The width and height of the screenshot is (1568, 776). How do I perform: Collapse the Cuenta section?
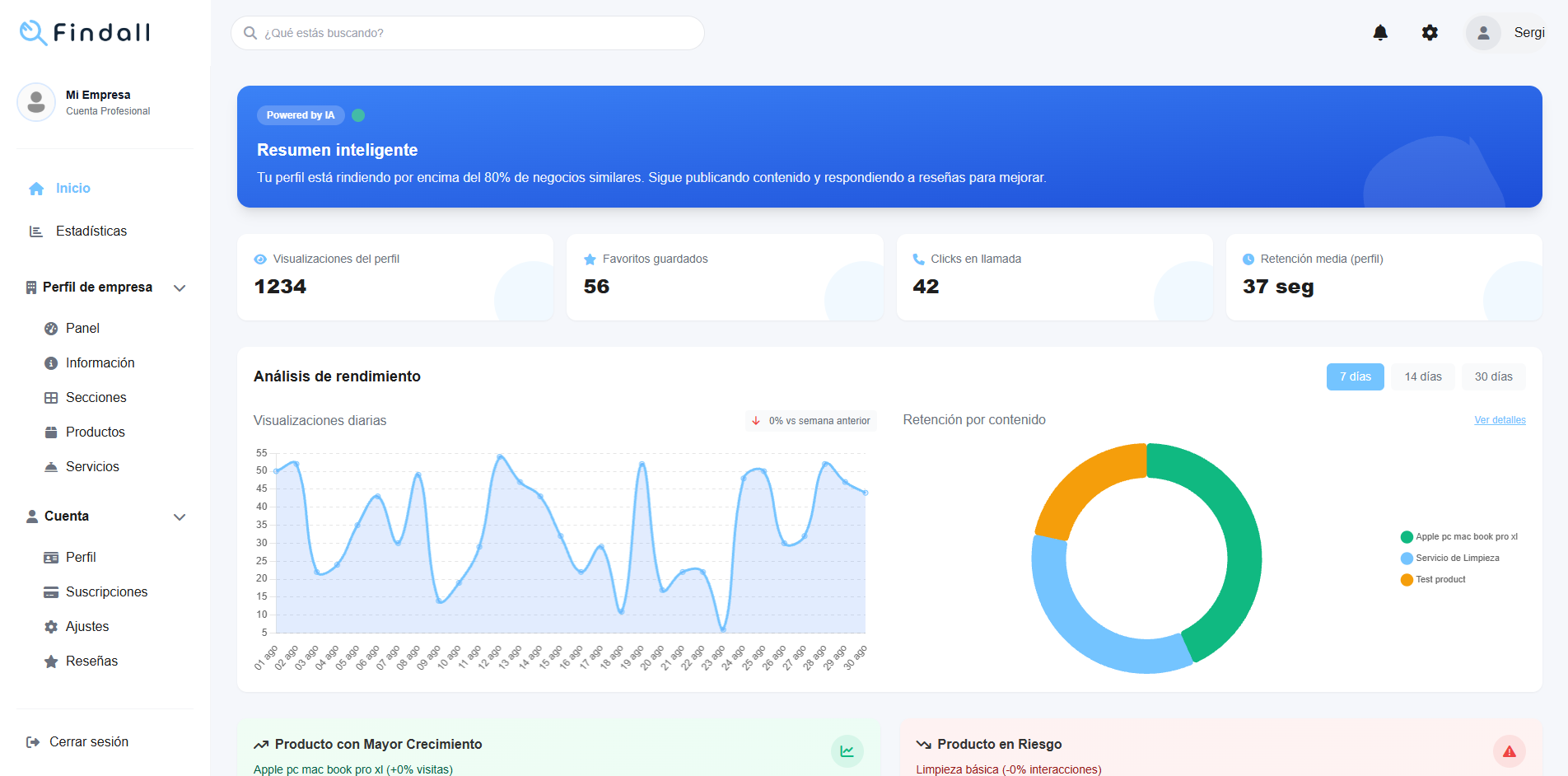[x=180, y=517]
